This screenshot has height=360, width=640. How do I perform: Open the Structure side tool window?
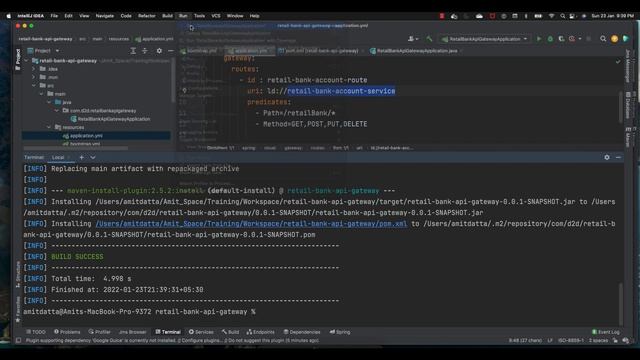pyautogui.click(x=18, y=274)
